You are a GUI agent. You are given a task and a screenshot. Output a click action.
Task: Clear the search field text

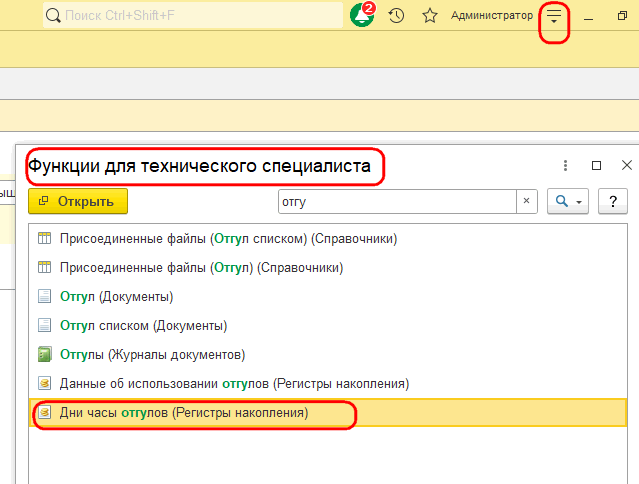pyautogui.click(x=527, y=201)
